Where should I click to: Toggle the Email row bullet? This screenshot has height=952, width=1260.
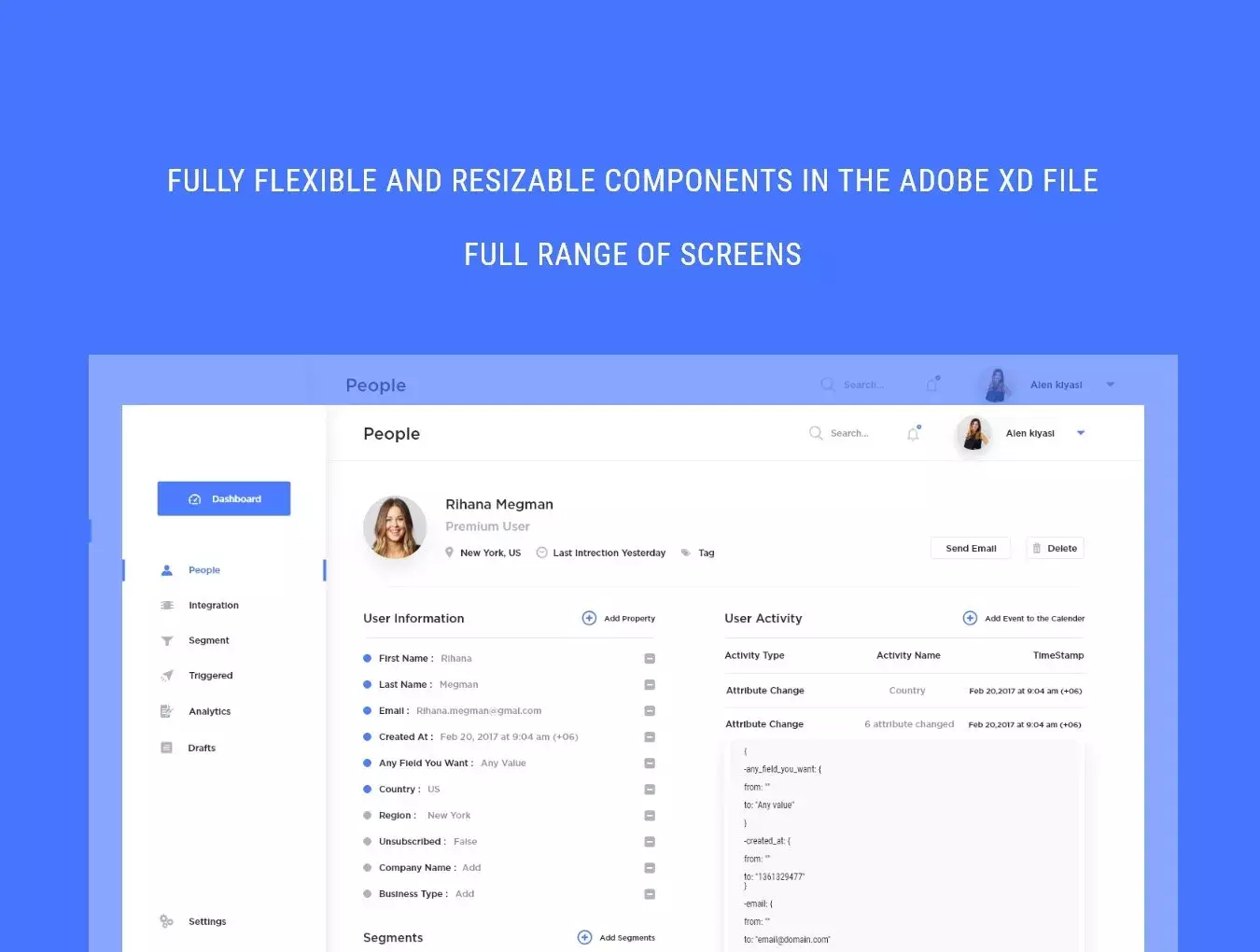tap(367, 711)
